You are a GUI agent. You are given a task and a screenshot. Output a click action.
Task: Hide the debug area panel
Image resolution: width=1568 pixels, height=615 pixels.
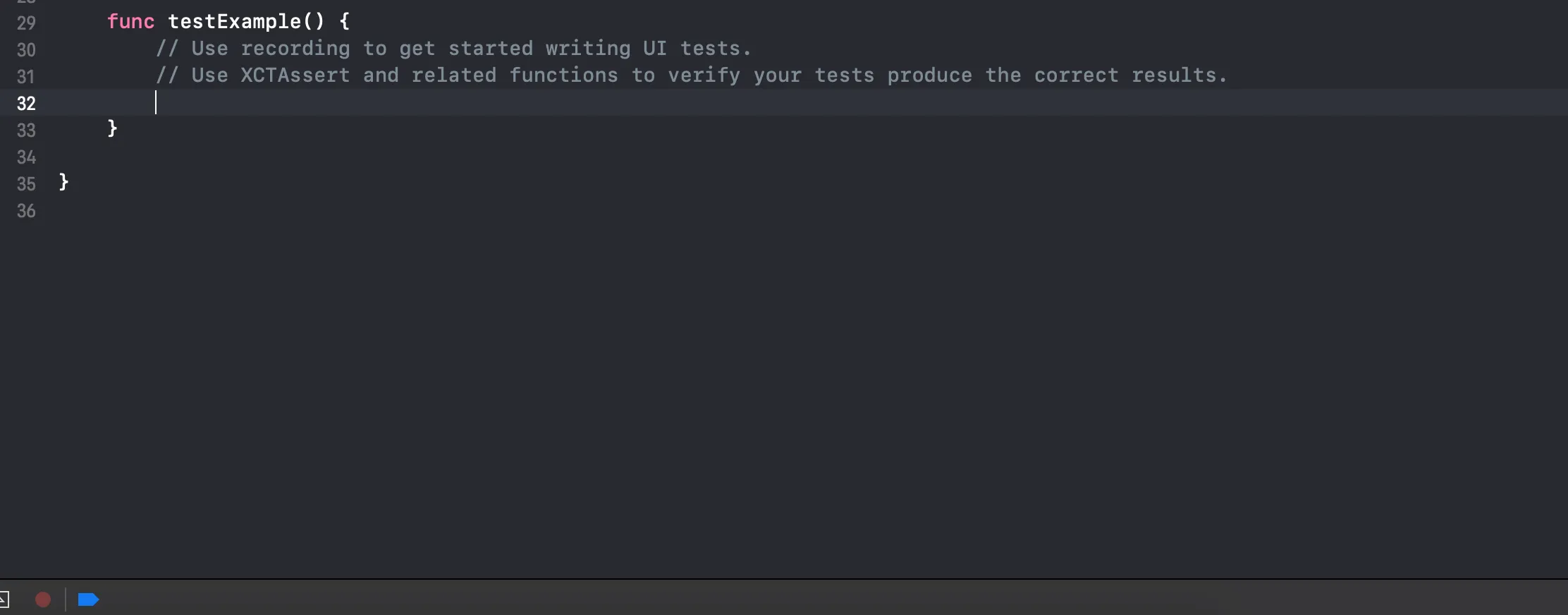4,599
